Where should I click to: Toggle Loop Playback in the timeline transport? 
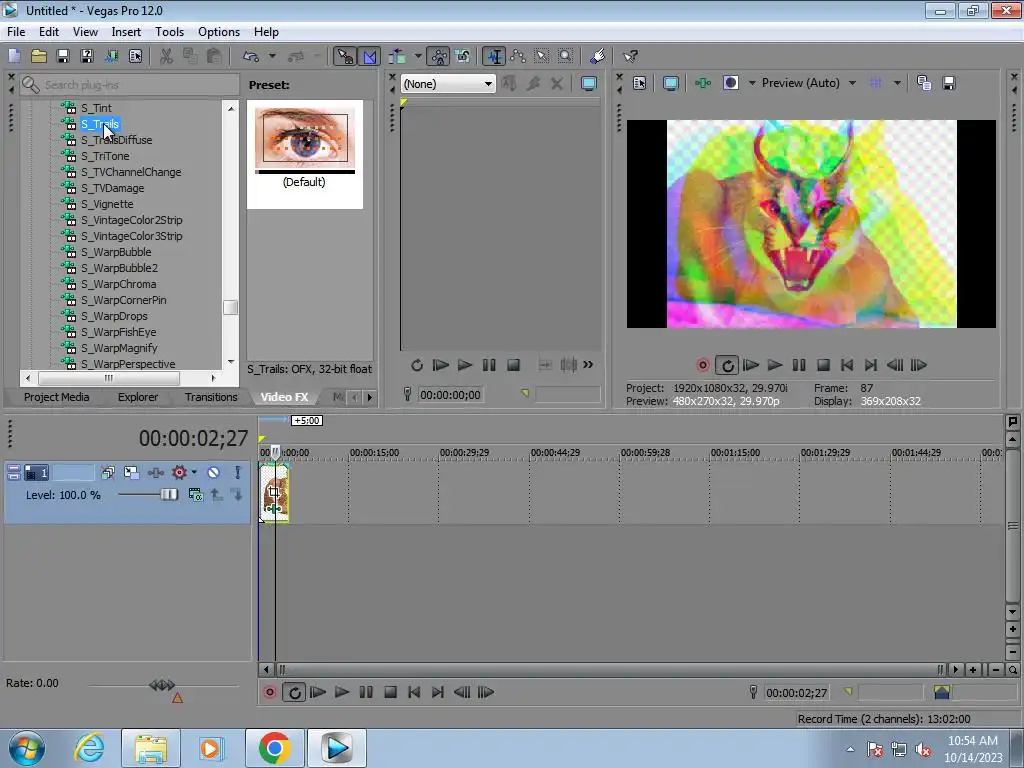pos(295,692)
